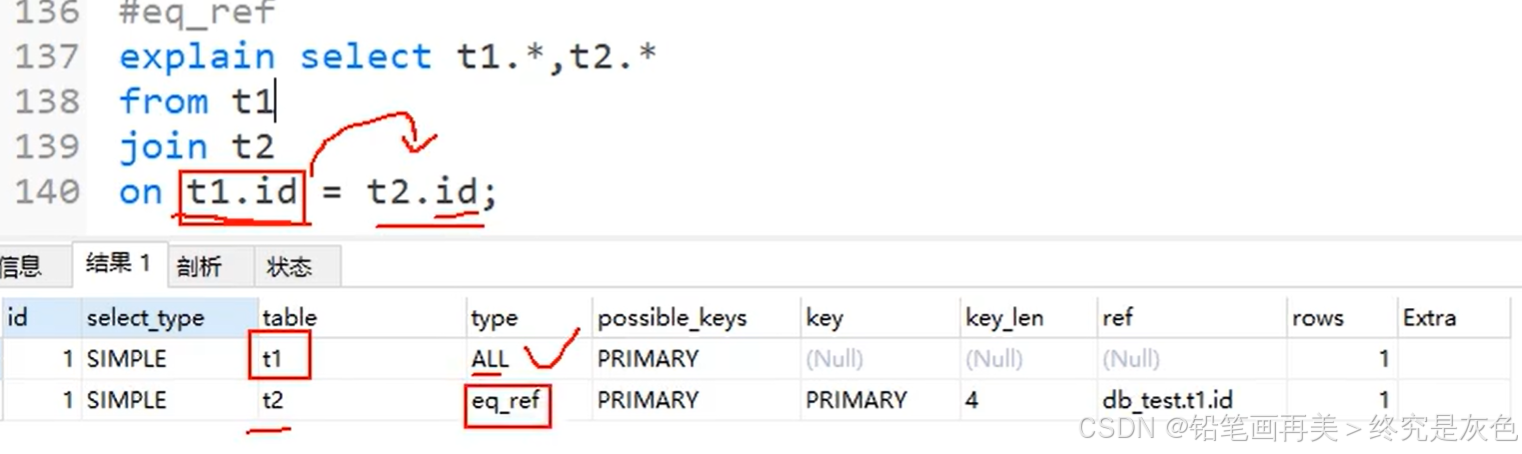Click line 137 explain select statement

[388, 56]
